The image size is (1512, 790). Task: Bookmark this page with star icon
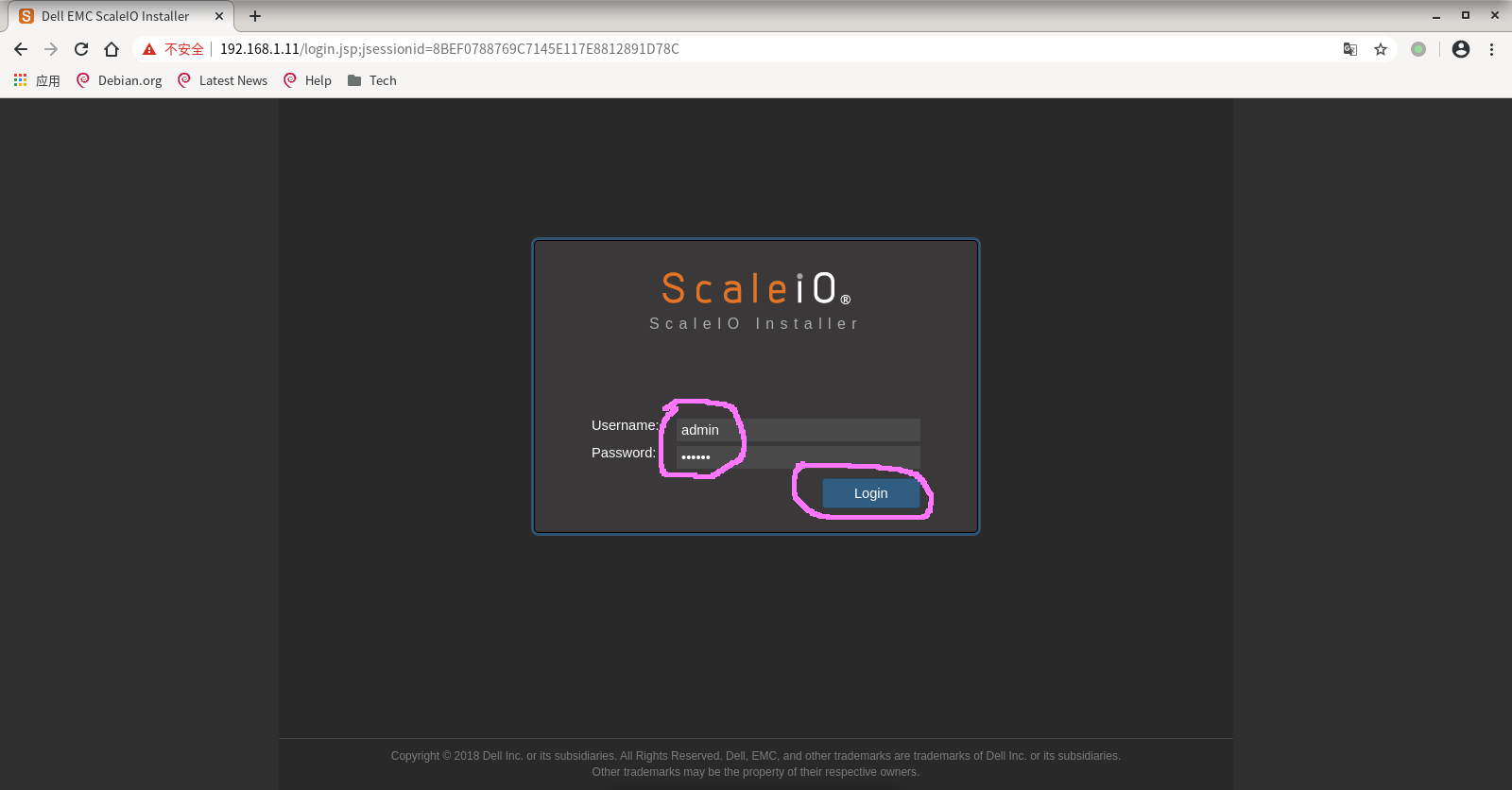(x=1381, y=49)
